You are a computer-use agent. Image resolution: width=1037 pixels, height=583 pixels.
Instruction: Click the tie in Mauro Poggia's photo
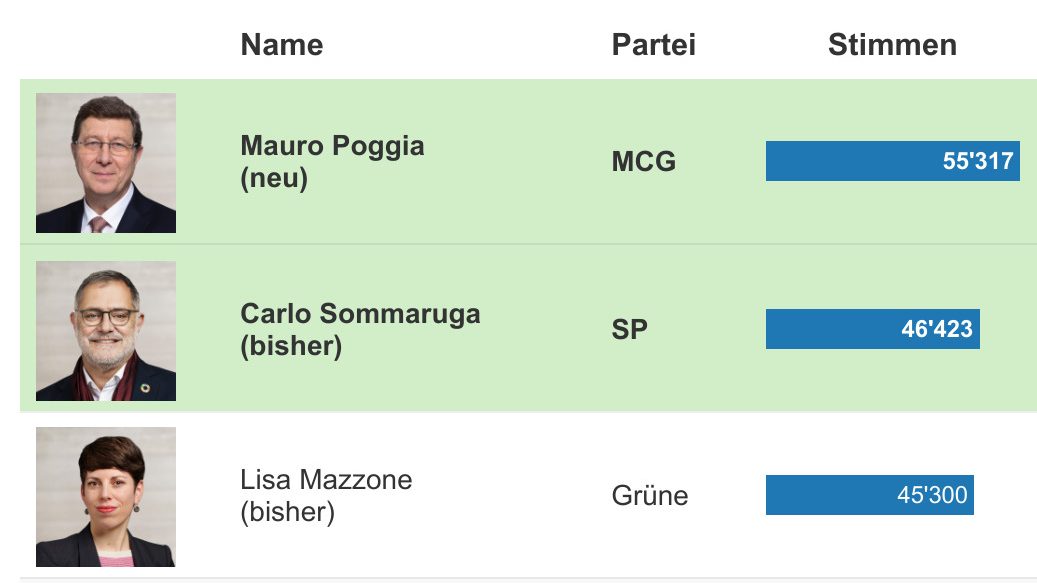tap(98, 223)
